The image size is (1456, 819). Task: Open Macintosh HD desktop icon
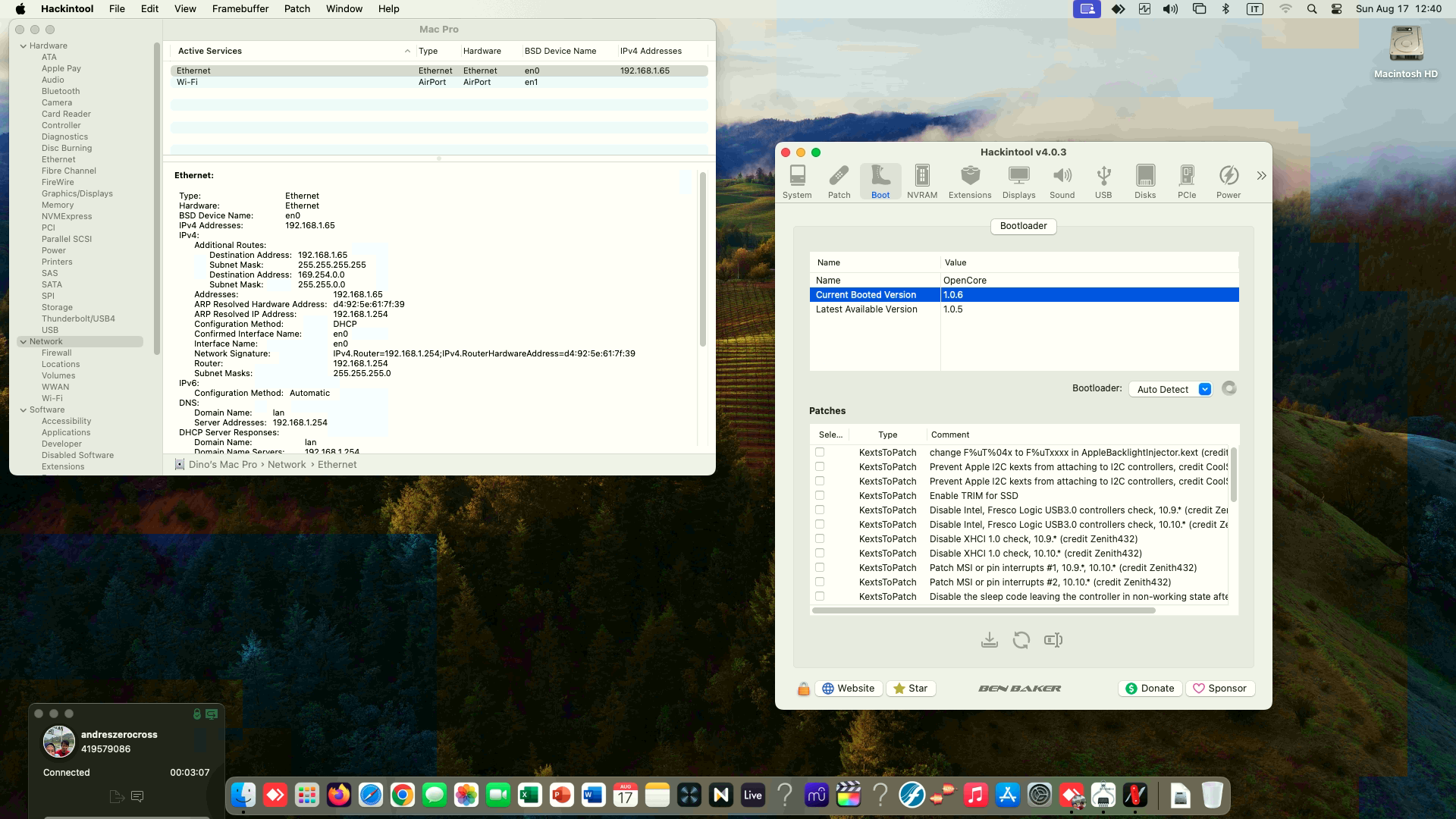coord(1406,52)
